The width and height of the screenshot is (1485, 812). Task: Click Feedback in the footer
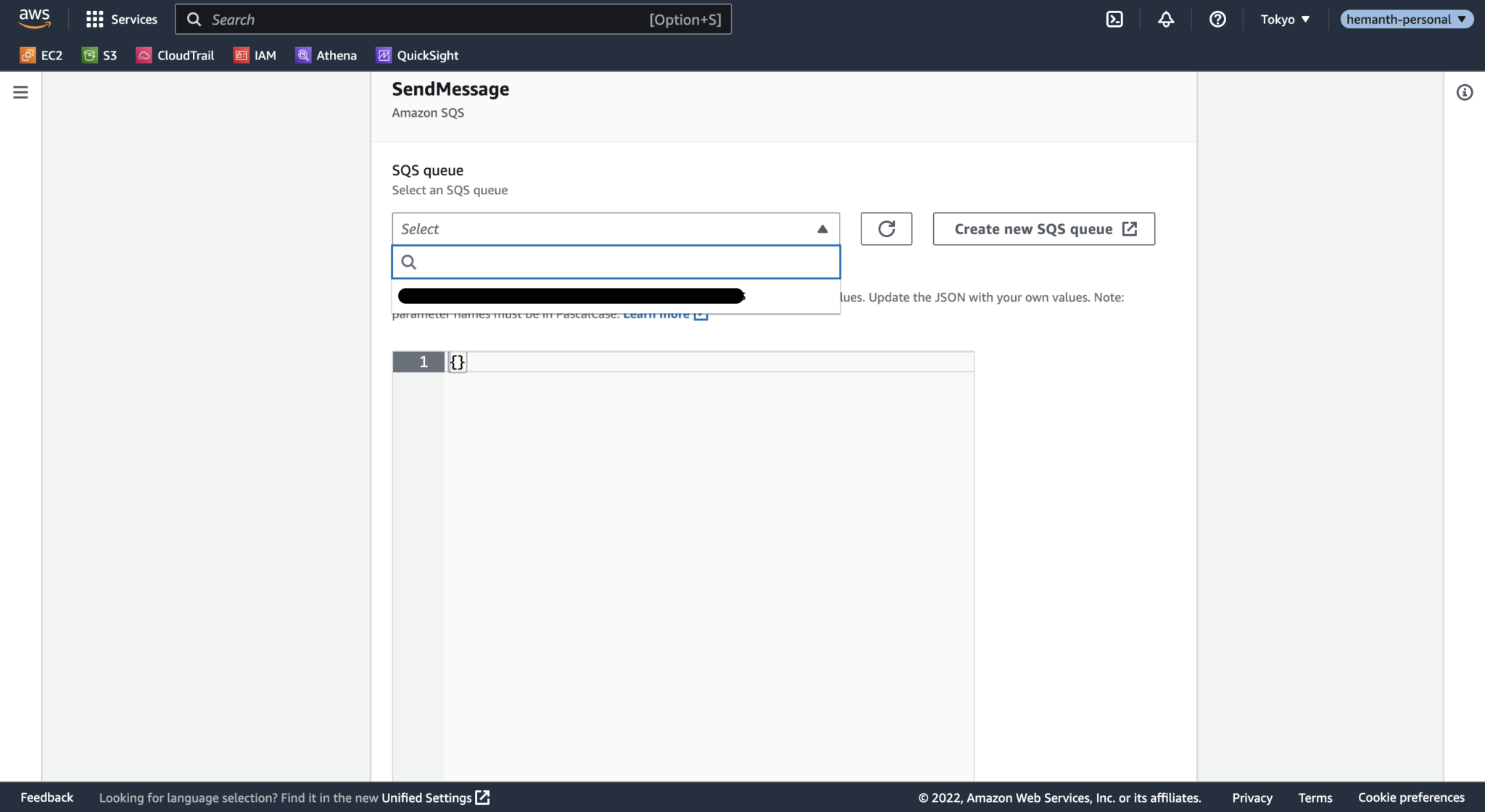46,797
